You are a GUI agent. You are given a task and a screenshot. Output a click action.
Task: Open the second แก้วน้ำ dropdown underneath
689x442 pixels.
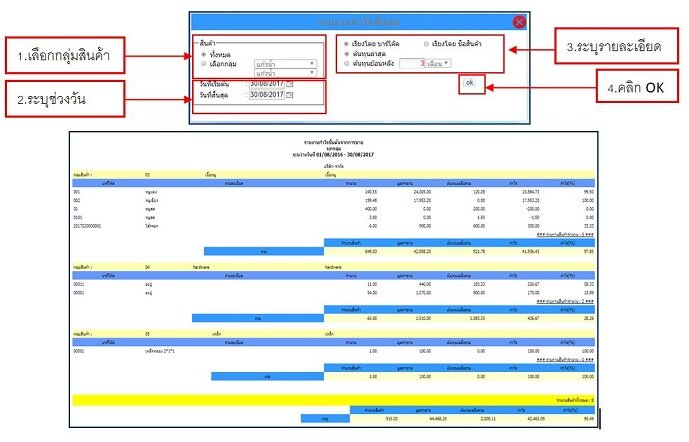click(x=285, y=73)
